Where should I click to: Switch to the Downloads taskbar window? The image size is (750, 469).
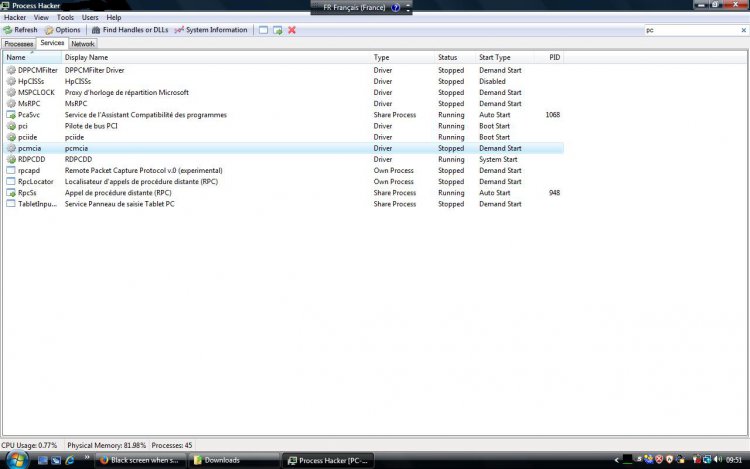pos(233,460)
